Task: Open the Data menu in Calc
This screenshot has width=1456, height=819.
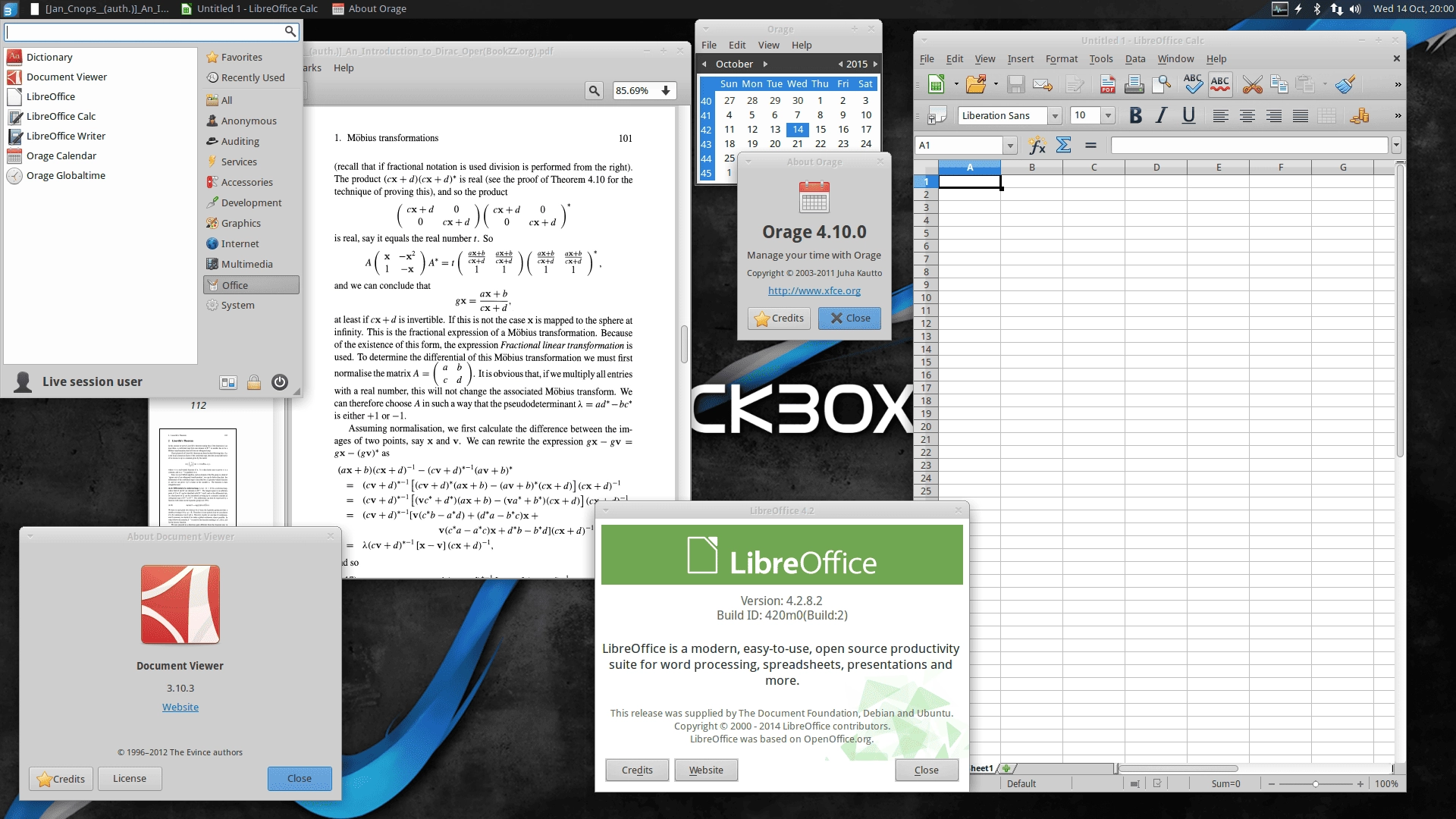Action: [1135, 59]
